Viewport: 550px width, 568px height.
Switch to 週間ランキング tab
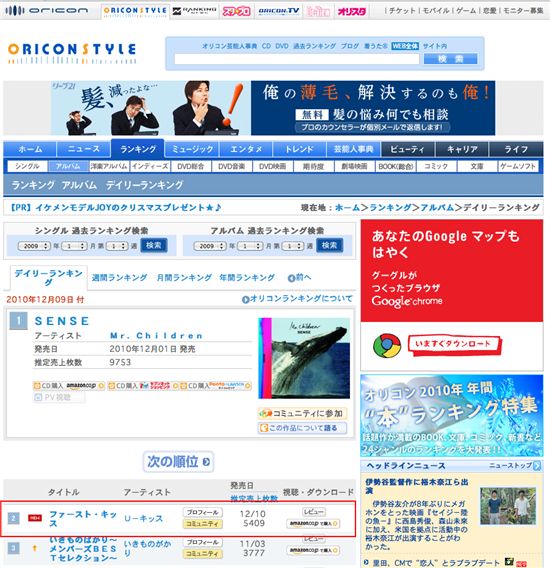(x=119, y=278)
